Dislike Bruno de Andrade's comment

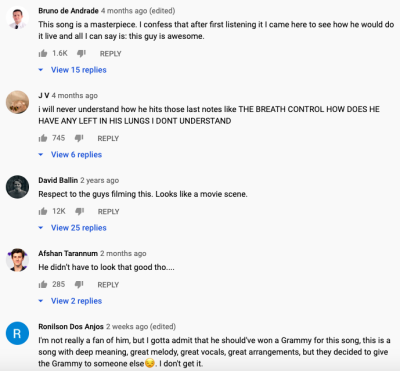pos(81,53)
